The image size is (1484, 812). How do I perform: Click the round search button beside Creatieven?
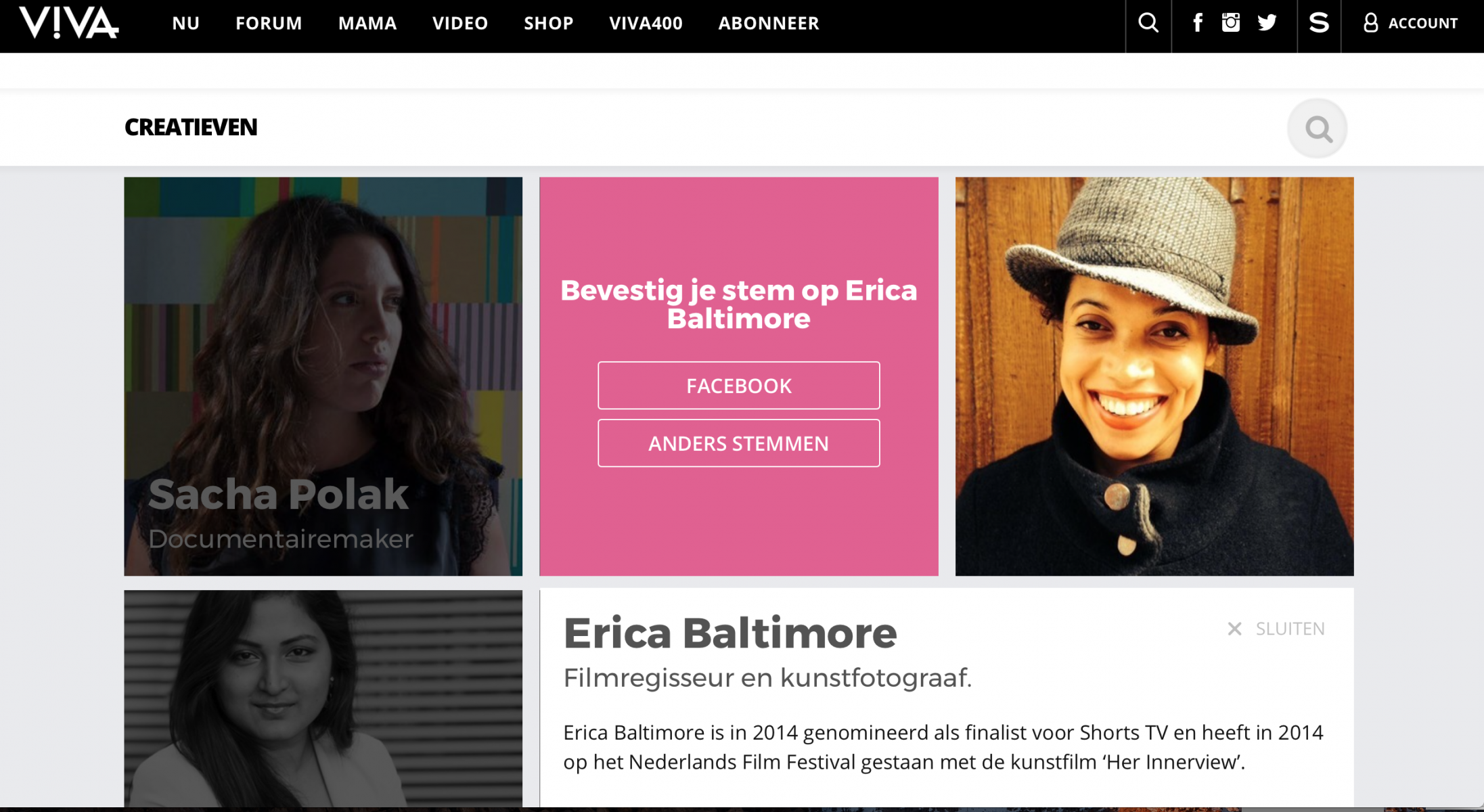(1317, 129)
